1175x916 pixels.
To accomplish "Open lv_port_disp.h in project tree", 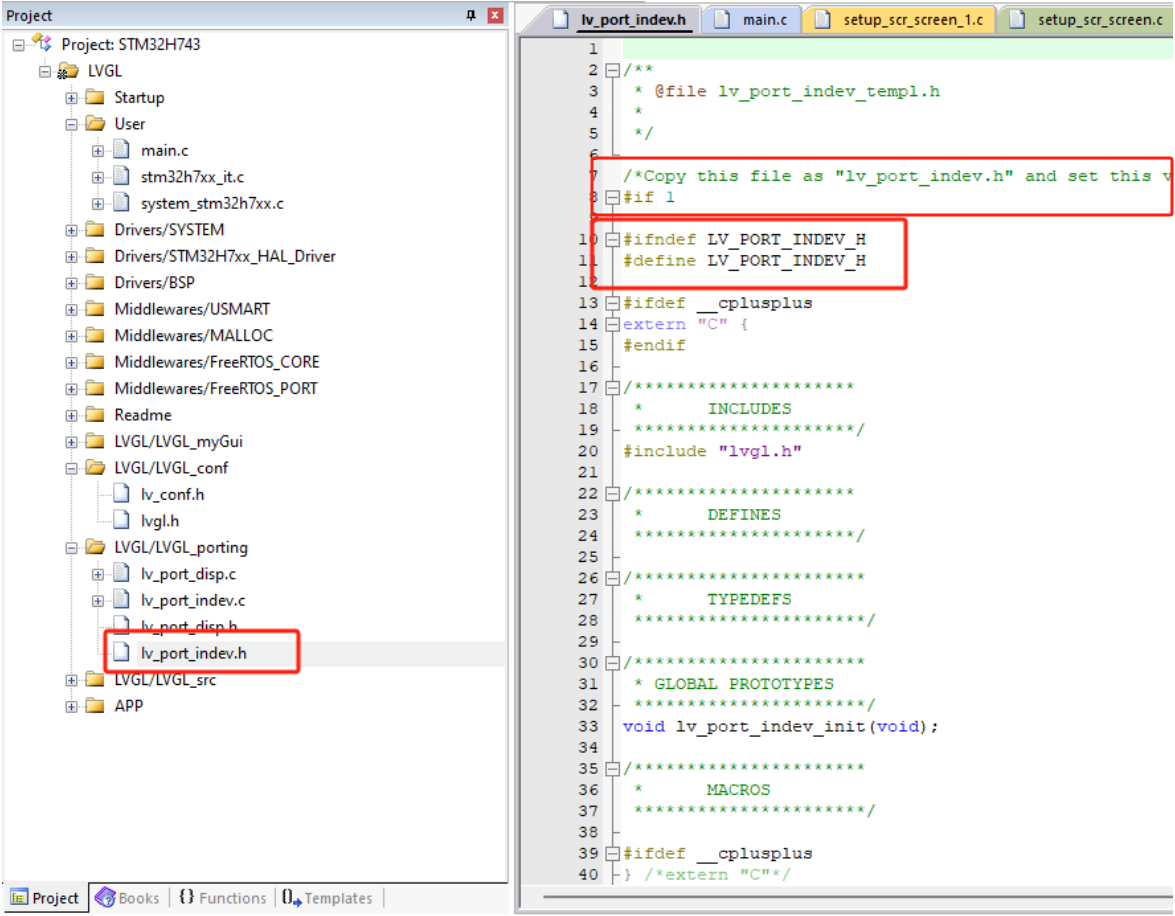I will pyautogui.click(x=189, y=626).
